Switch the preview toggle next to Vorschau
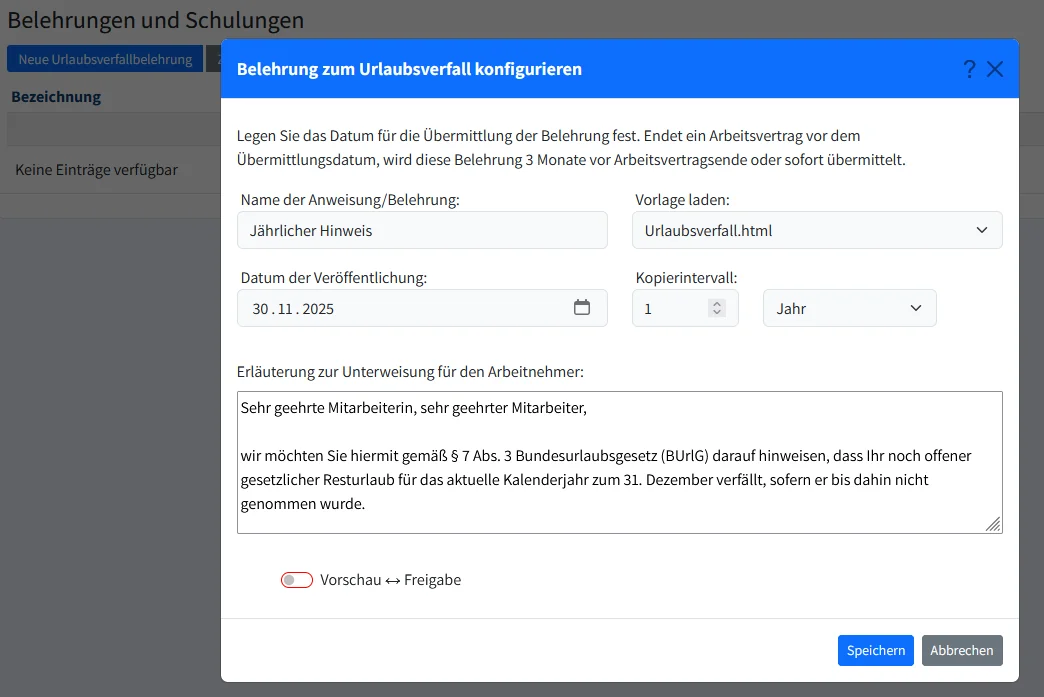 click(296, 579)
